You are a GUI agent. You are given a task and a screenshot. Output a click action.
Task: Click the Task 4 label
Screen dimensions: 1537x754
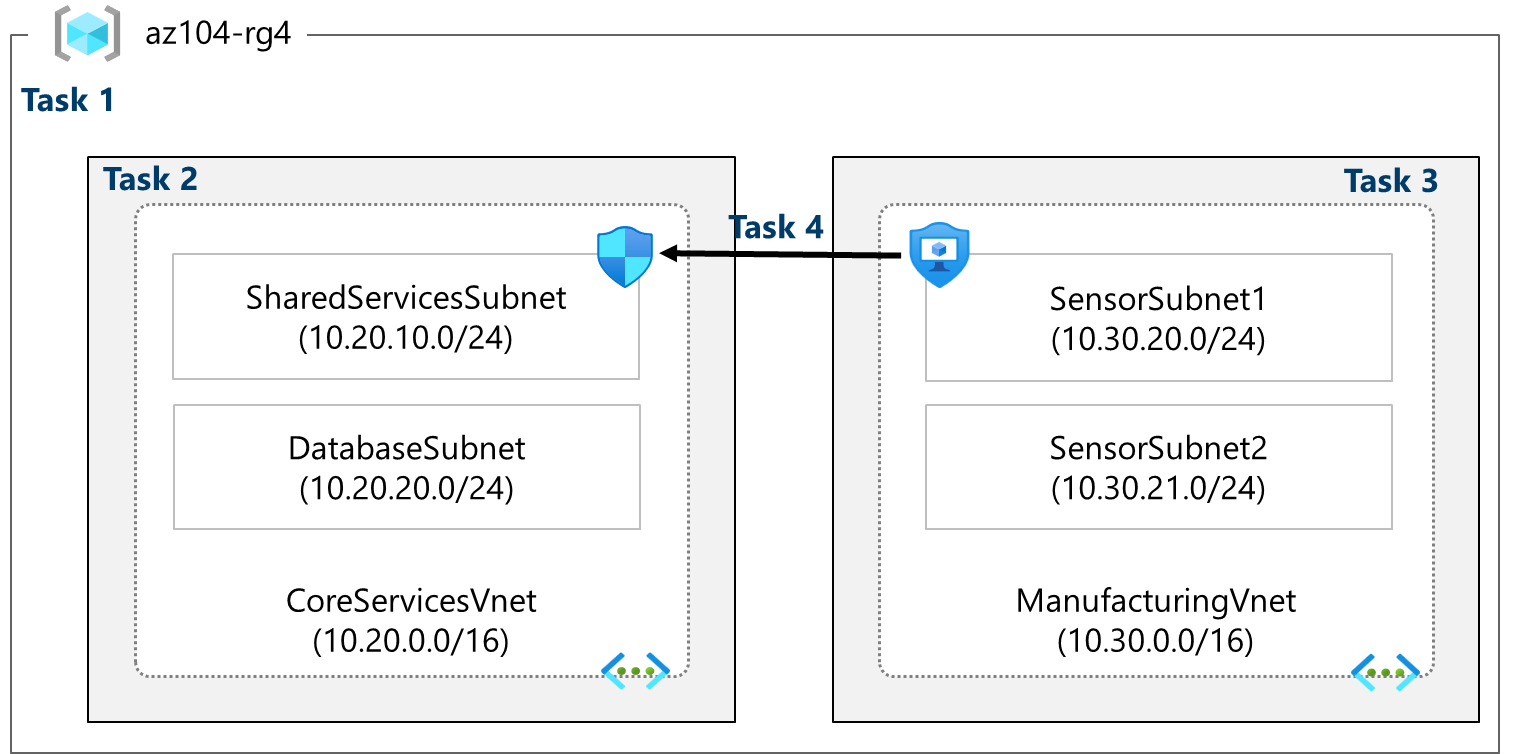coord(776,227)
